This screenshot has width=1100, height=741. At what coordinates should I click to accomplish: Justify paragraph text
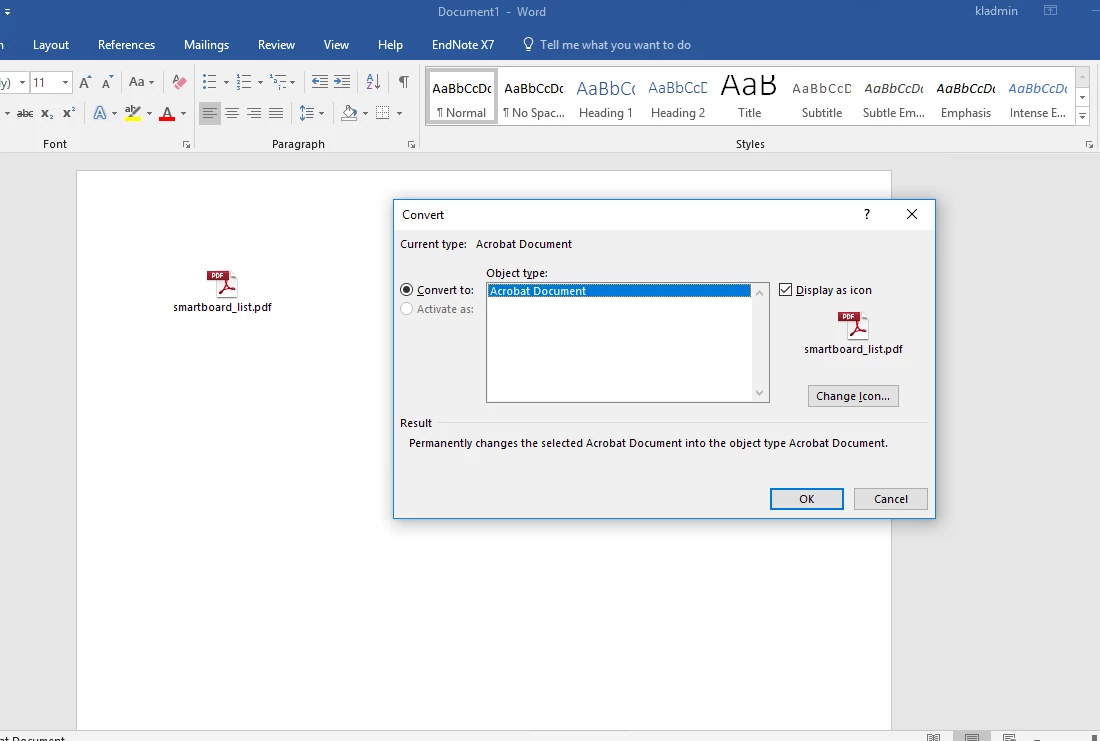(276, 113)
